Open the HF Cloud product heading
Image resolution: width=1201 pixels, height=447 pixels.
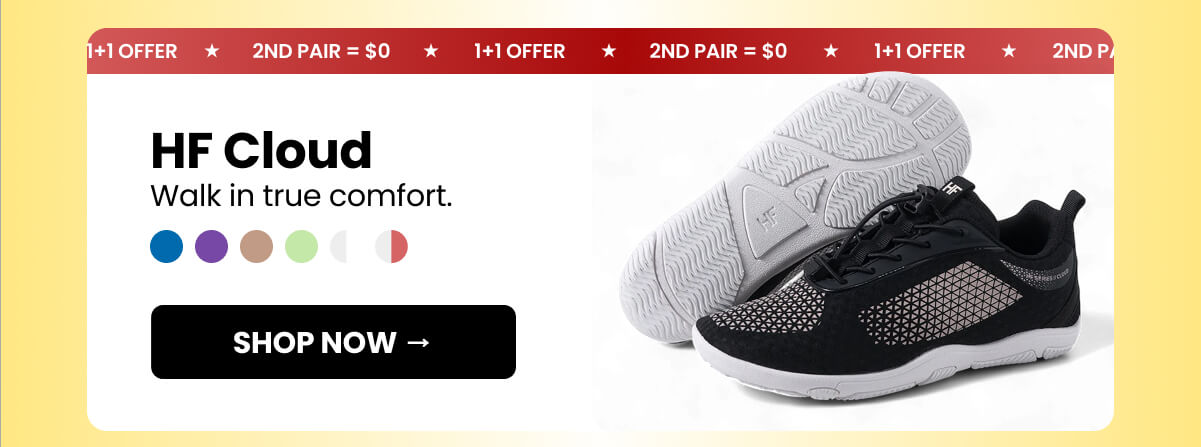(x=261, y=150)
